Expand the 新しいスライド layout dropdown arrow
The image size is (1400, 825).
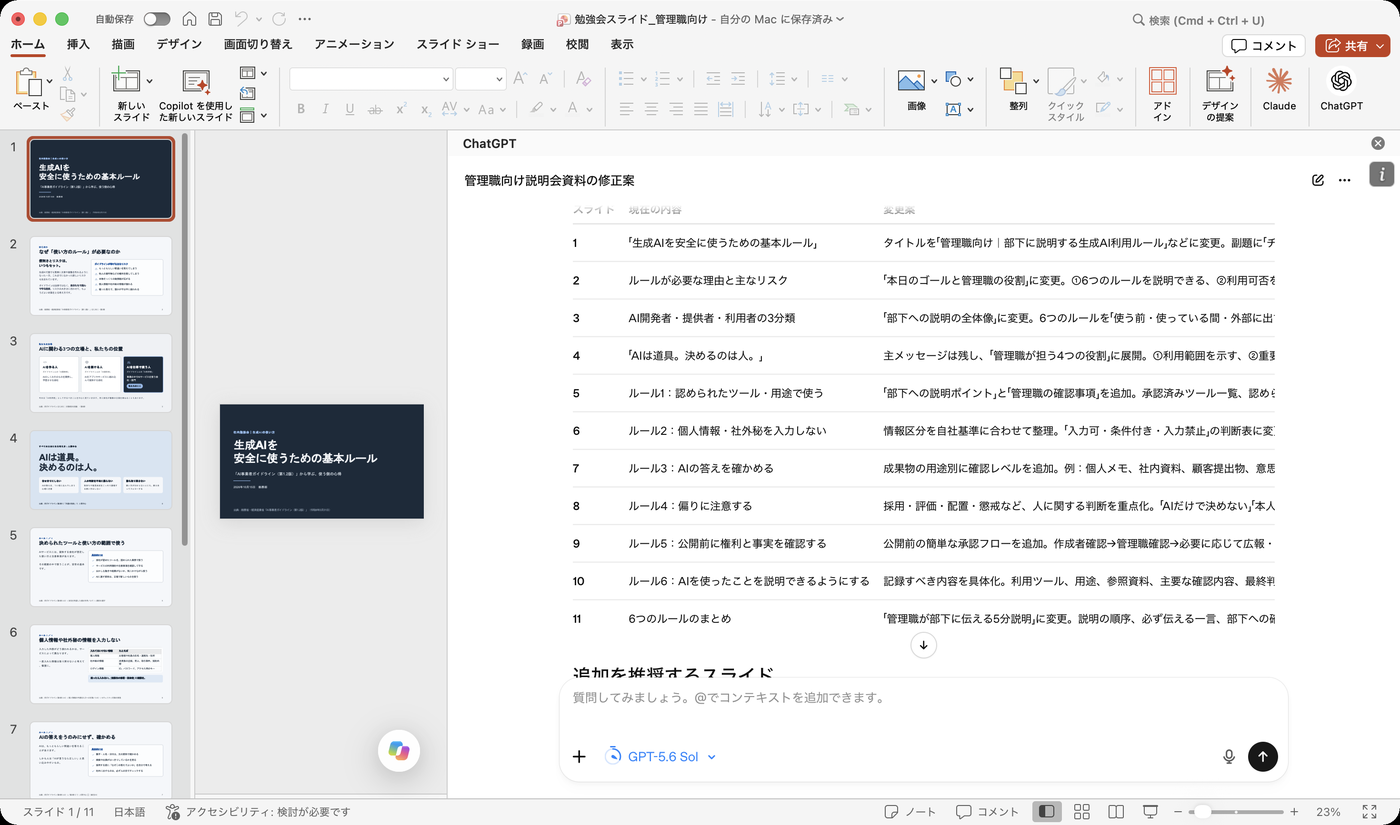pos(149,81)
